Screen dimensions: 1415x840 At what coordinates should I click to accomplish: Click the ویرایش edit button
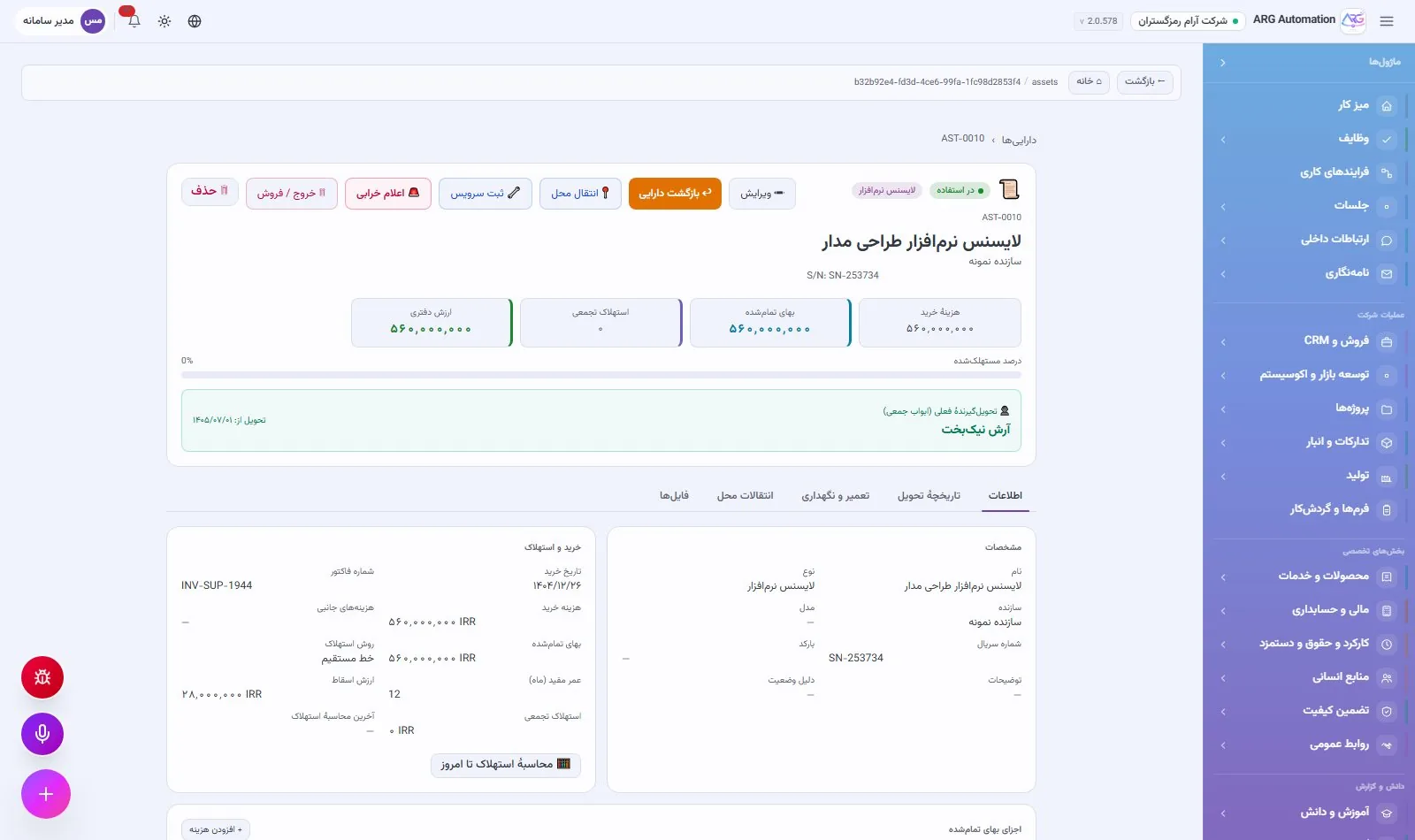point(762,194)
